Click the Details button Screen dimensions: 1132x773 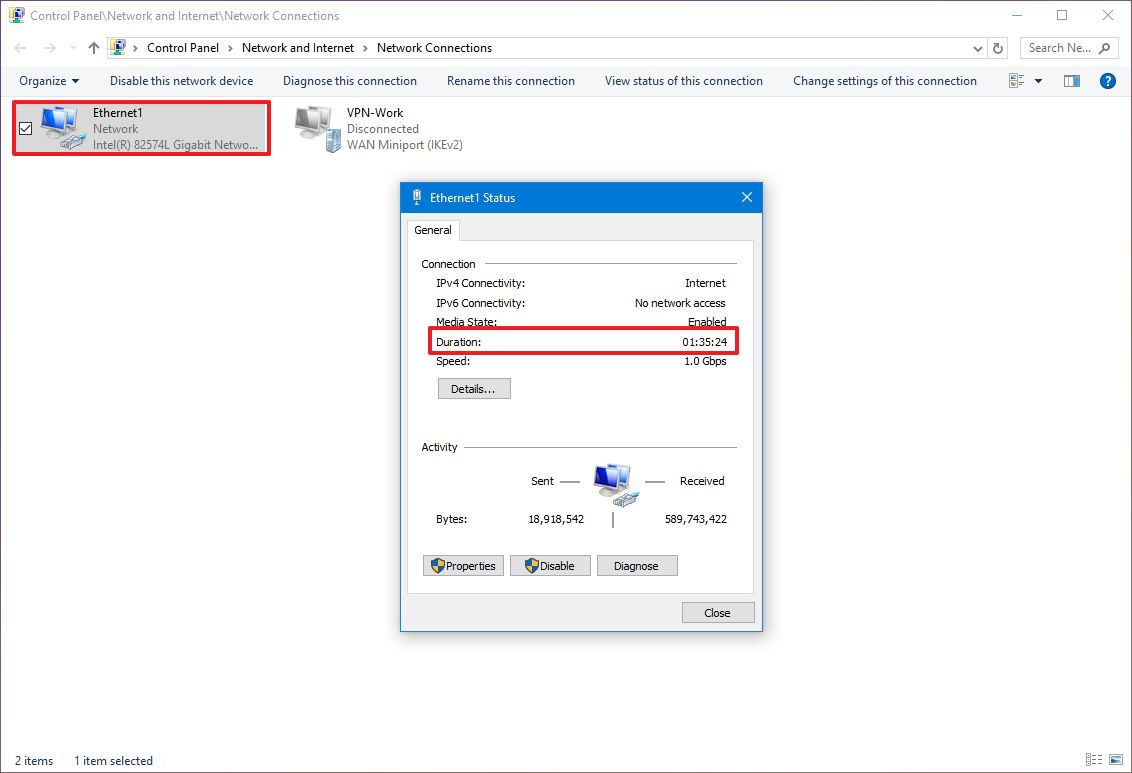[473, 388]
